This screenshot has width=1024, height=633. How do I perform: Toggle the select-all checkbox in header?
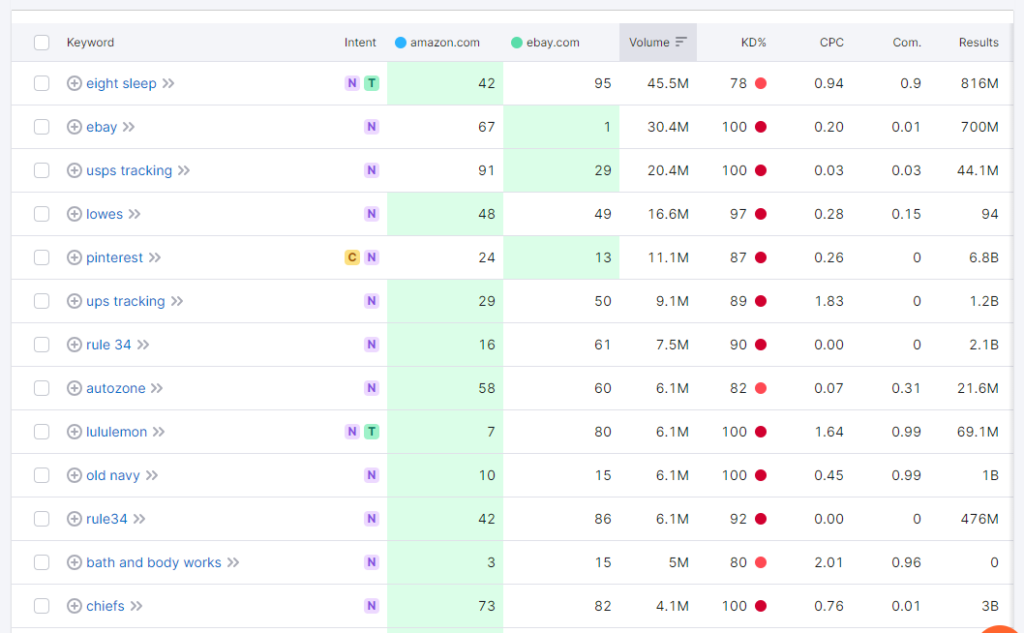[x=42, y=42]
